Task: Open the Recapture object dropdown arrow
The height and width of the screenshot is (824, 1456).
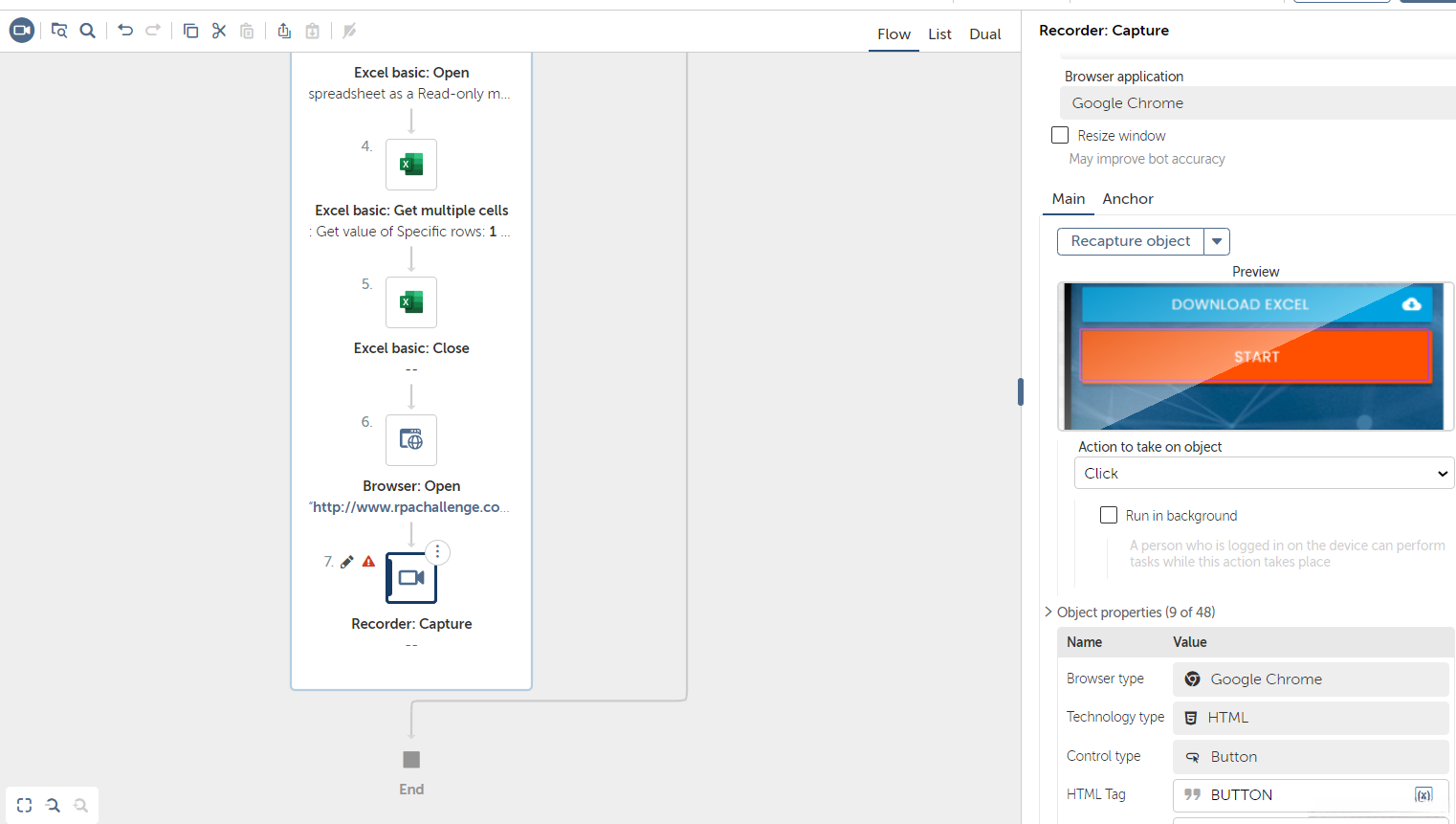Action: coord(1217,241)
